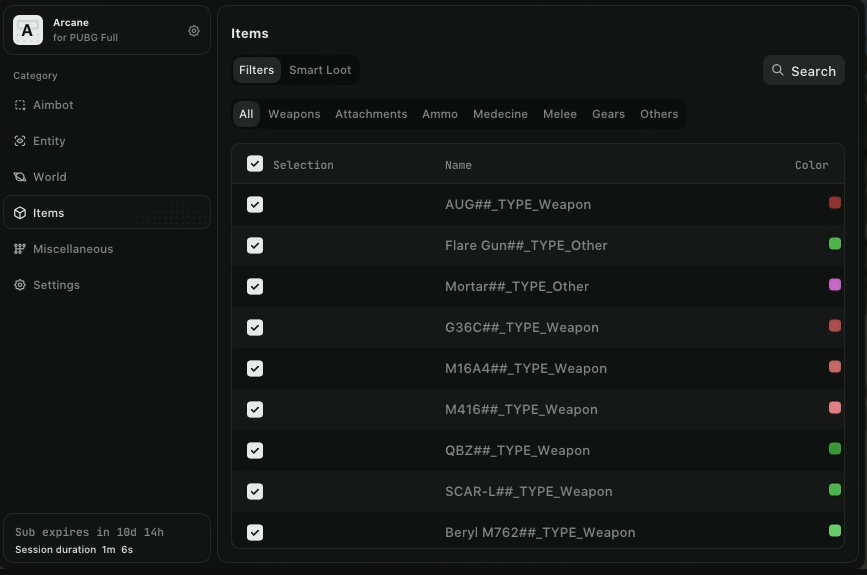The height and width of the screenshot is (575, 867).
Task: Change the Flare Gun color swatch
Action: (x=835, y=244)
